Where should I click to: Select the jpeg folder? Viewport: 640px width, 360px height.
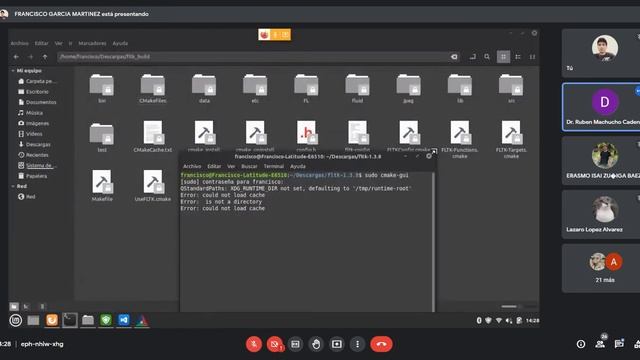[x=408, y=88]
